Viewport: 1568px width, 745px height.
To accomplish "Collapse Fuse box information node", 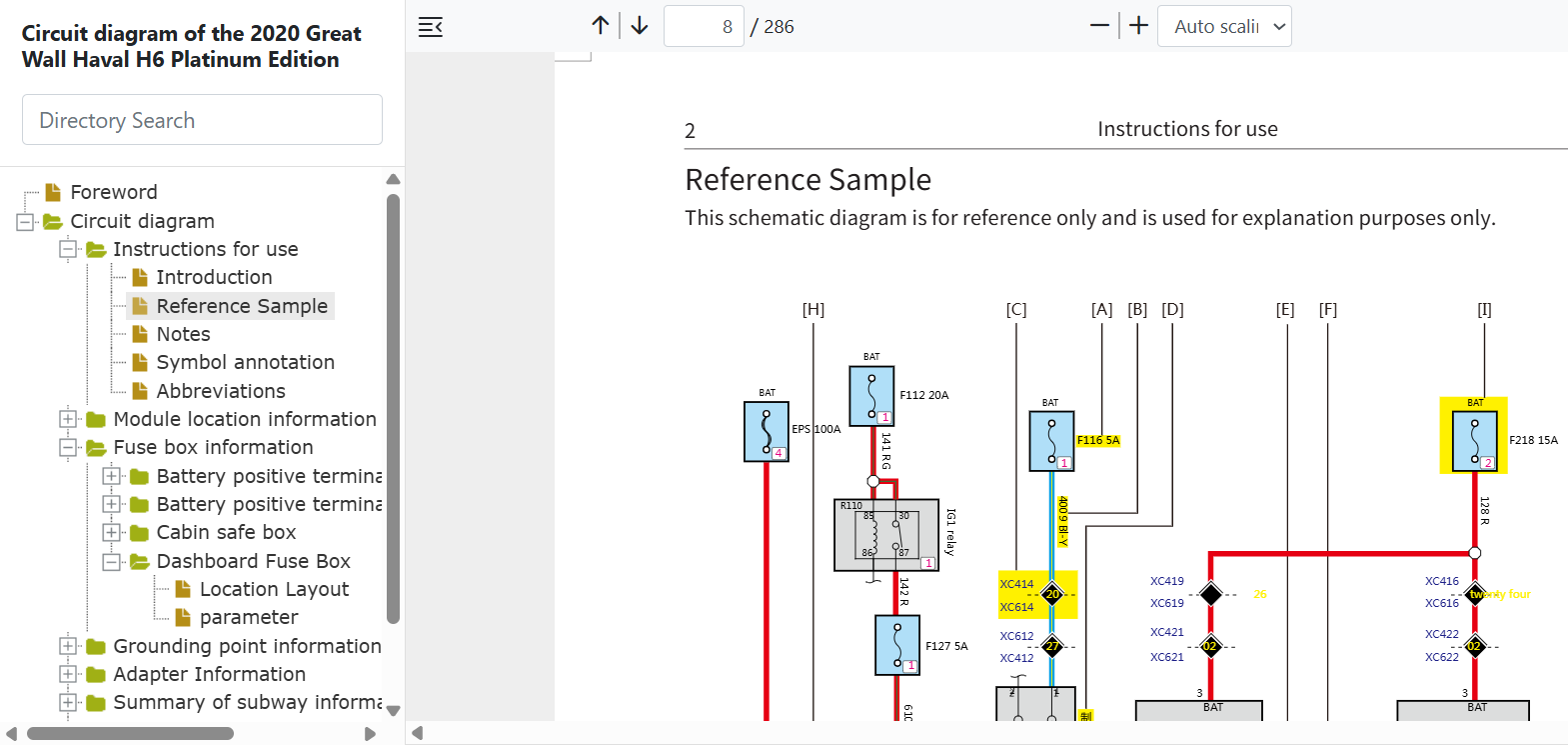I will click(x=68, y=447).
